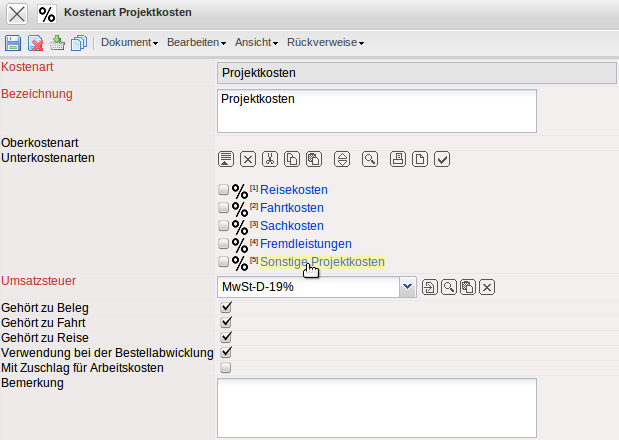Click the blue floppy disk save icon
Image resolution: width=619 pixels, height=440 pixels.
(x=14, y=43)
